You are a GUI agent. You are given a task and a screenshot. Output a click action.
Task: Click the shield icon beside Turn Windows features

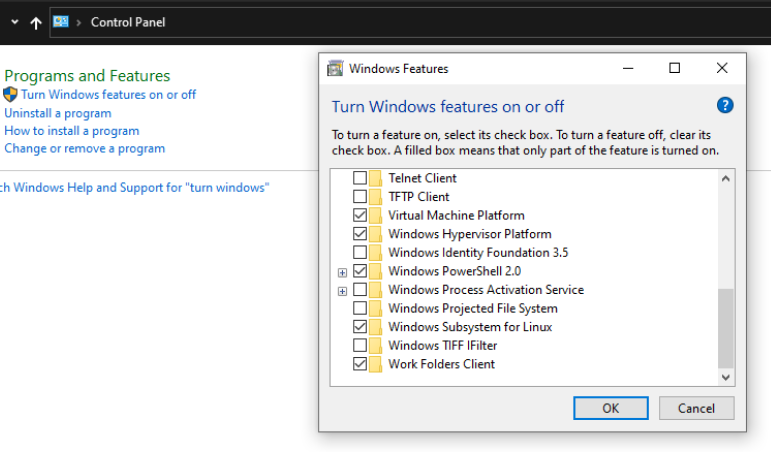(x=11, y=95)
